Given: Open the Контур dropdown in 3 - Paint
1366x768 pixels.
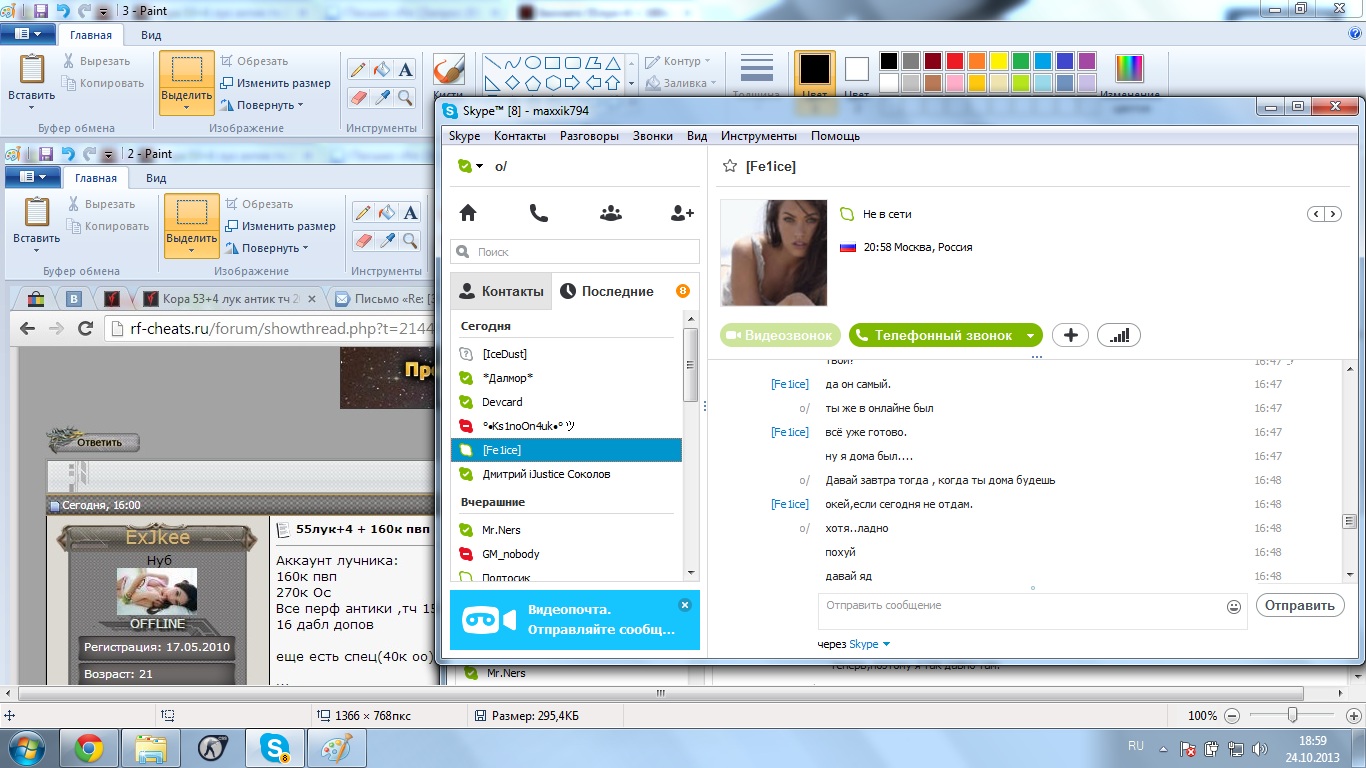Looking at the screenshot, I should point(678,61).
